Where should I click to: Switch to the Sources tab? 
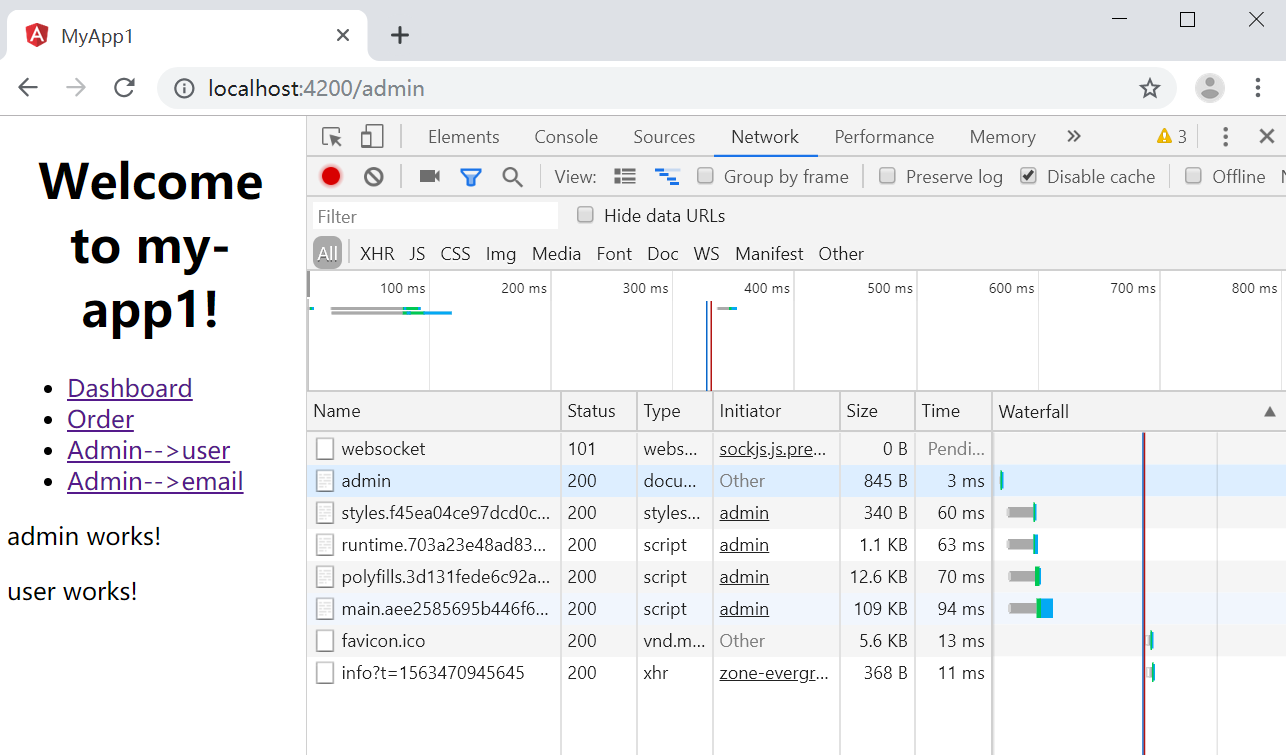(664, 137)
